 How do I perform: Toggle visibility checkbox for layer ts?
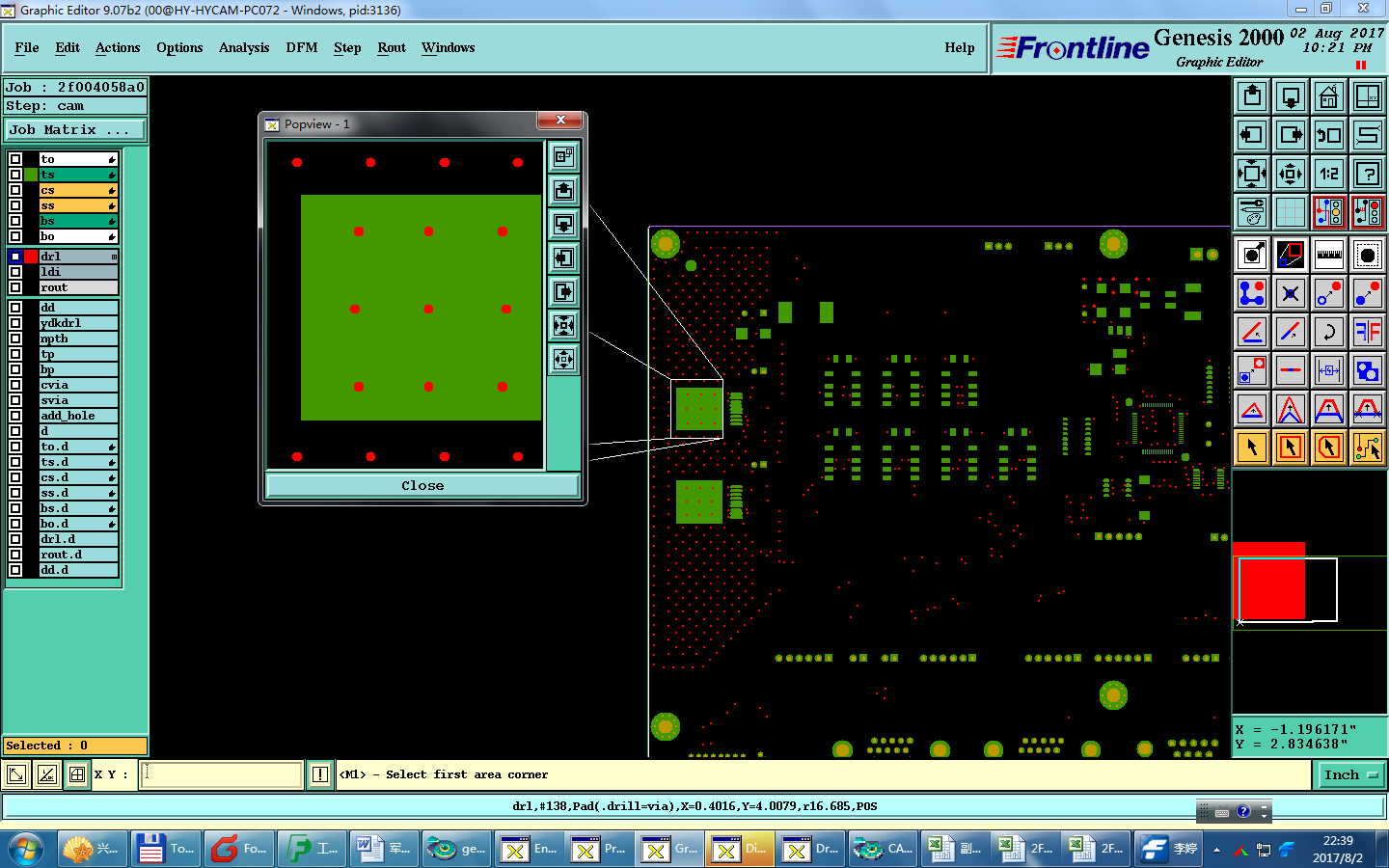(x=15, y=175)
